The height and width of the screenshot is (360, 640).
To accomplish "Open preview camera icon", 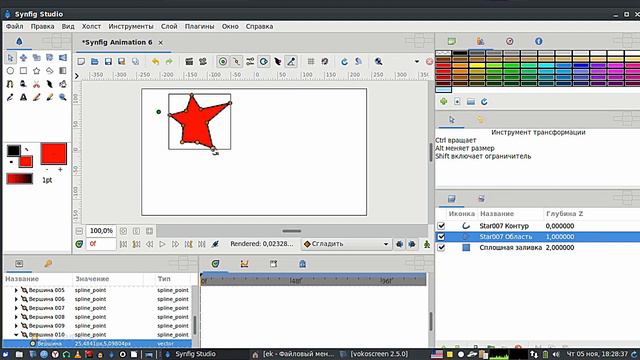I will click(x=202, y=62).
